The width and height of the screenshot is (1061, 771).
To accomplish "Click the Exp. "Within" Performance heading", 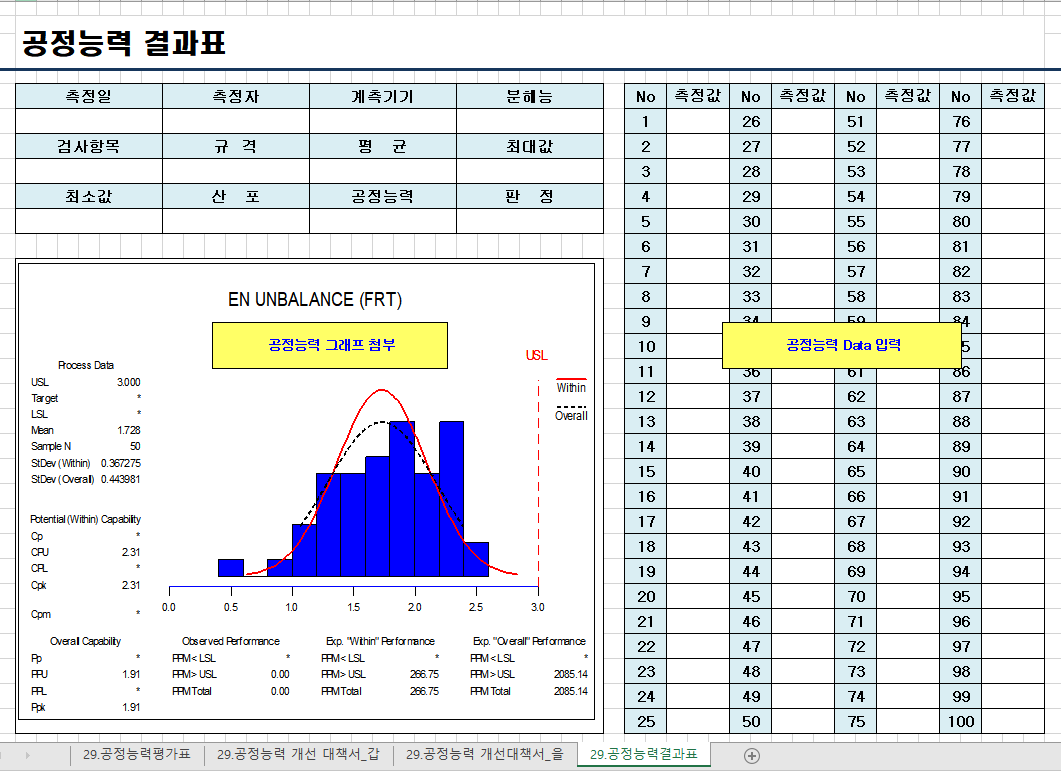I will click(x=380, y=641).
